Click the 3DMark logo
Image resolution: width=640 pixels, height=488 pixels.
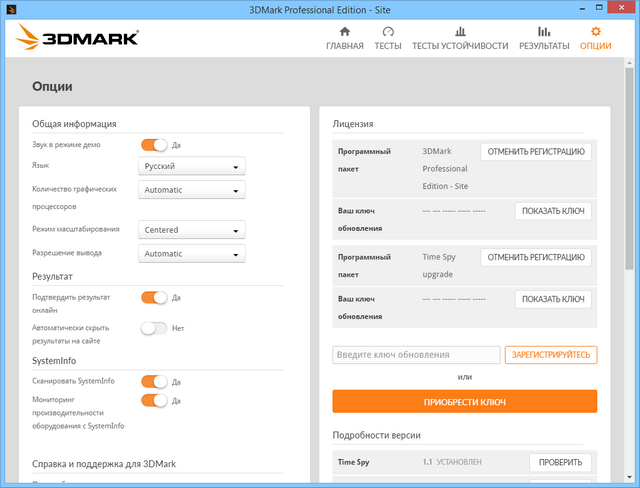coord(77,39)
